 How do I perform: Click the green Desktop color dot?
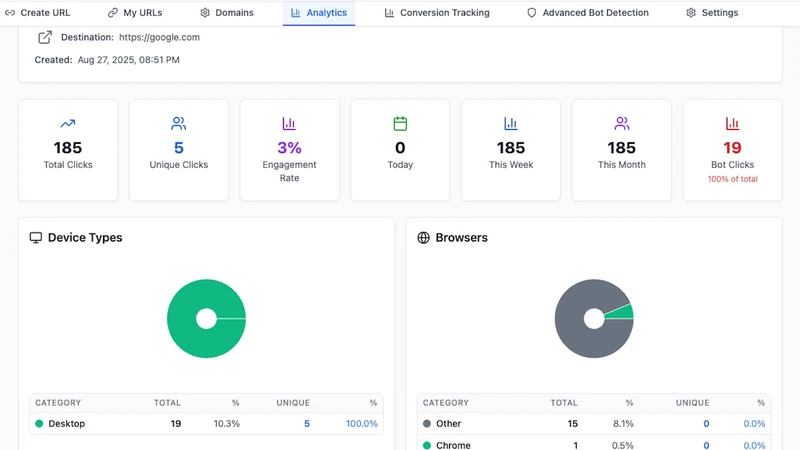coord(39,423)
